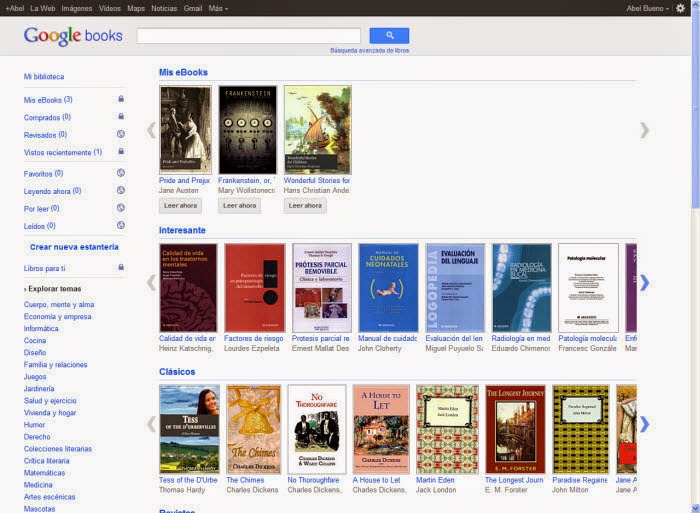Click the Mis eBooks section heading
This screenshot has height=513, width=700.
click(x=183, y=72)
